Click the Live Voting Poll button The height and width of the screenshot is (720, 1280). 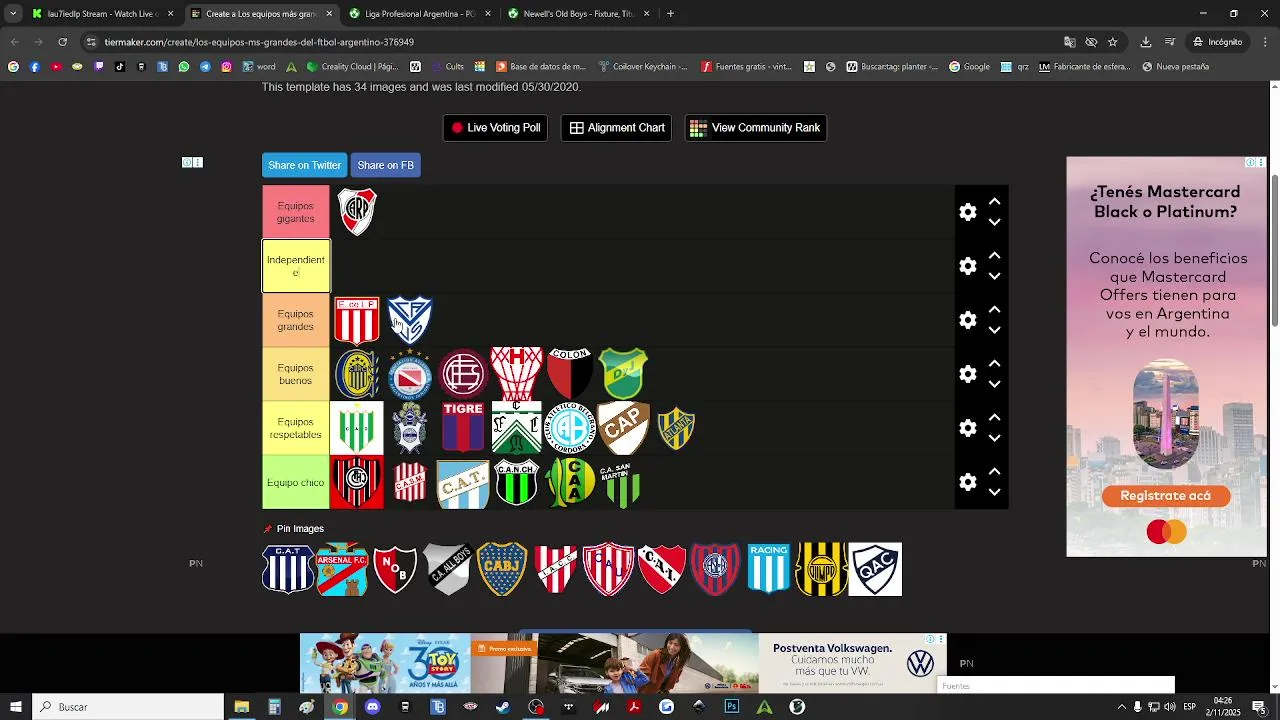point(495,128)
